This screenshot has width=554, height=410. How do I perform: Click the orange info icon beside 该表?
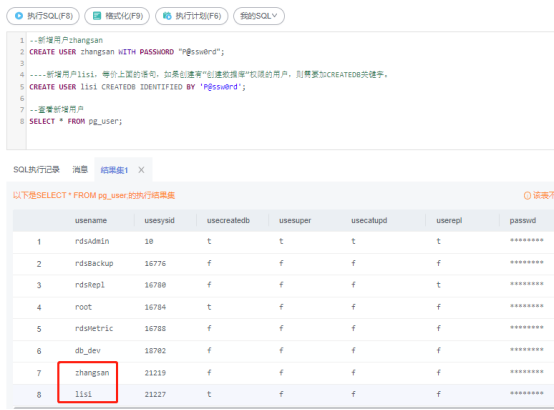point(527,195)
